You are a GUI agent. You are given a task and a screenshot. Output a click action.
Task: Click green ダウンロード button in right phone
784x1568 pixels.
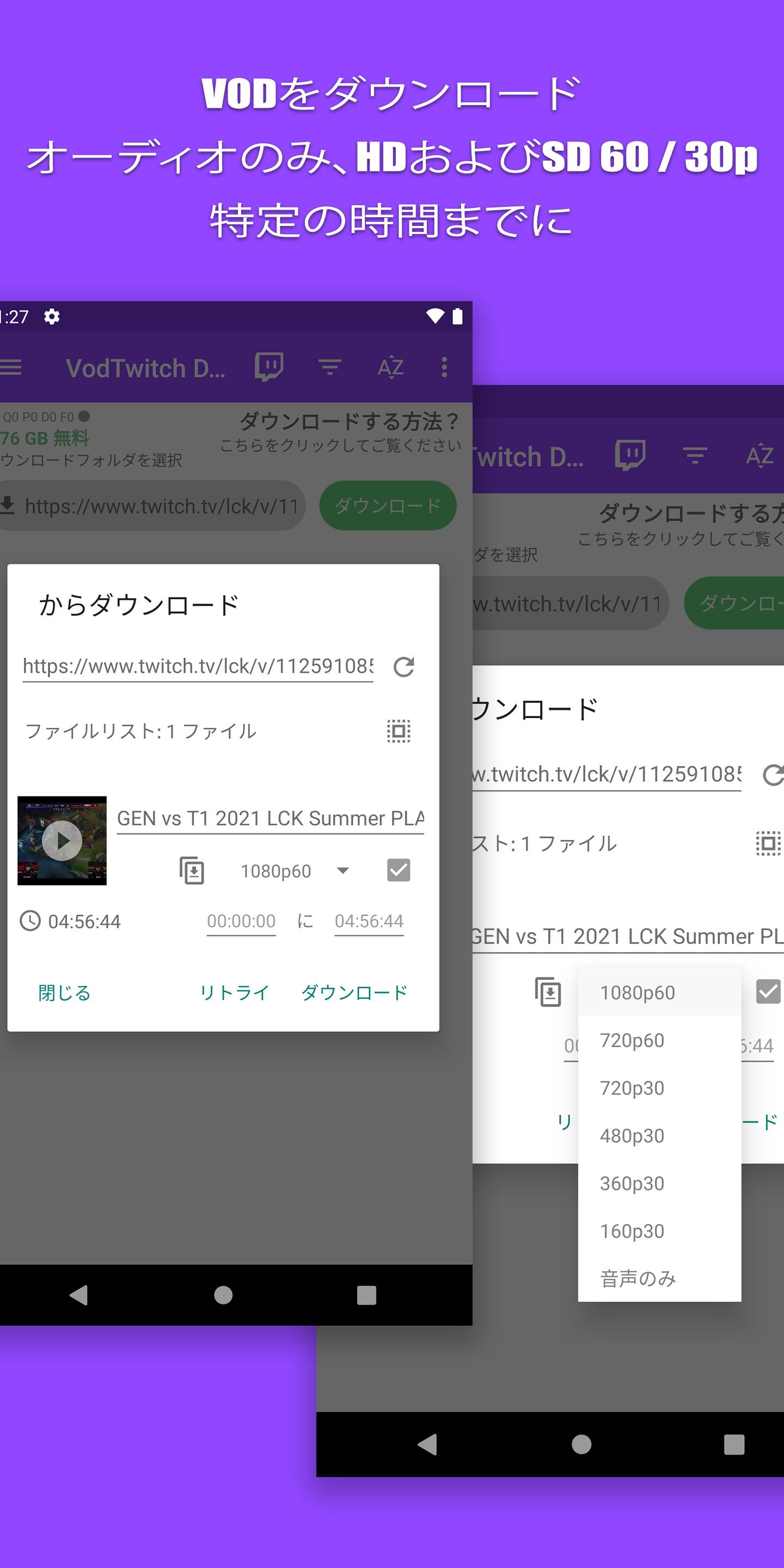[x=734, y=603]
